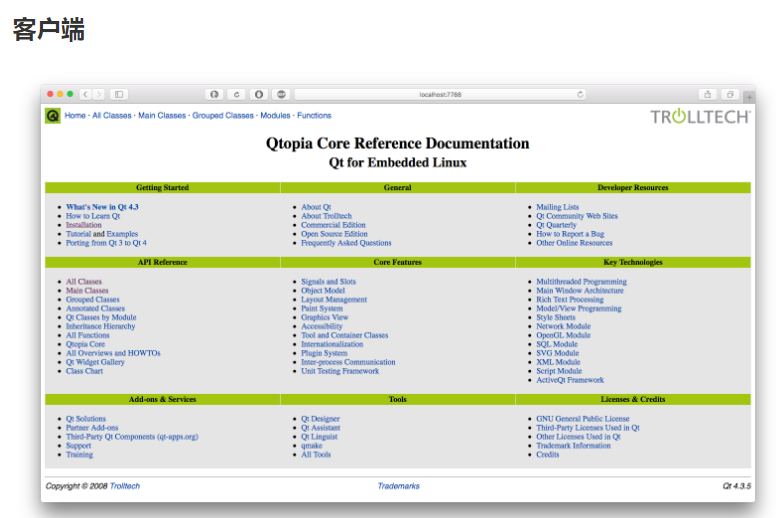Open Tool and Container Classes link
Viewport: 776px width, 518px height.
(x=344, y=335)
